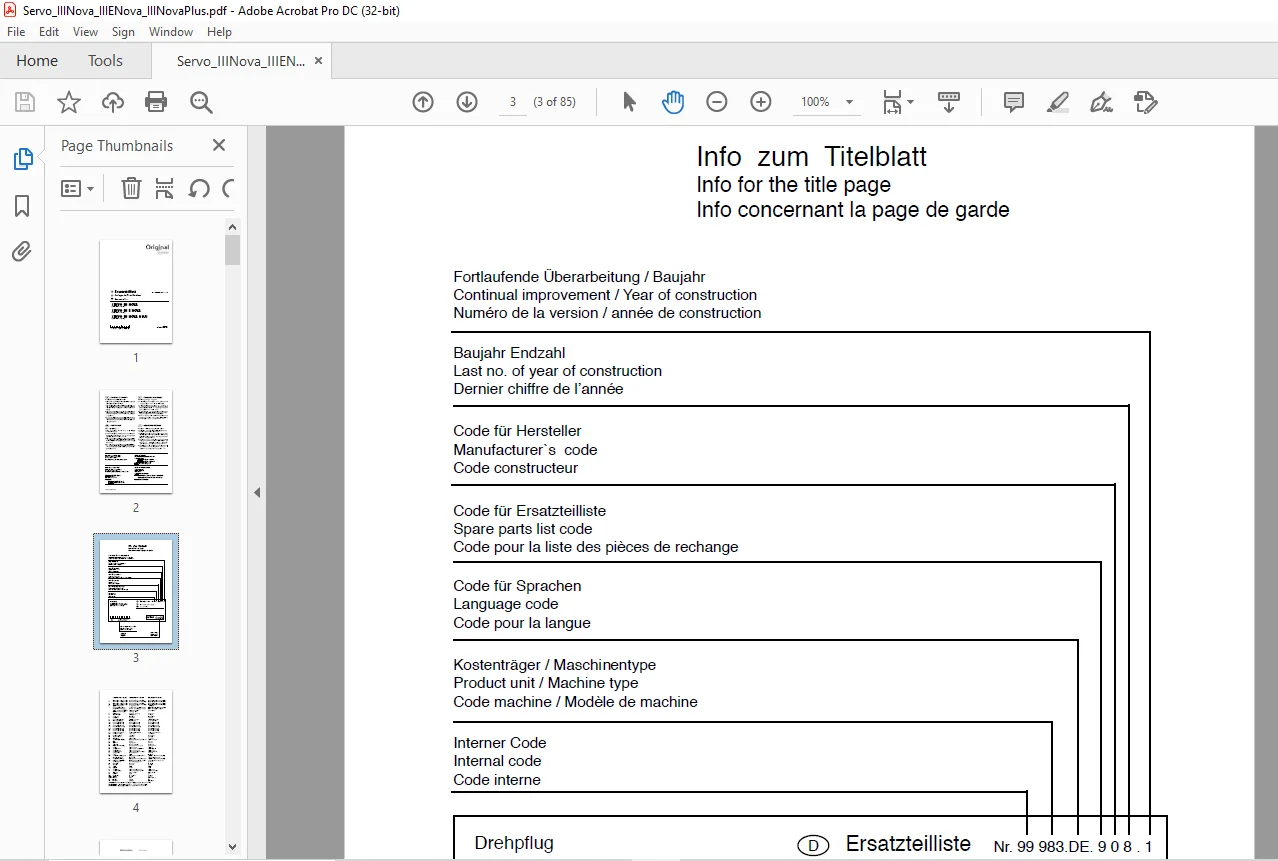Open the Attachments paperclip panel
Image resolution: width=1278 pixels, height=861 pixels.
[22, 251]
